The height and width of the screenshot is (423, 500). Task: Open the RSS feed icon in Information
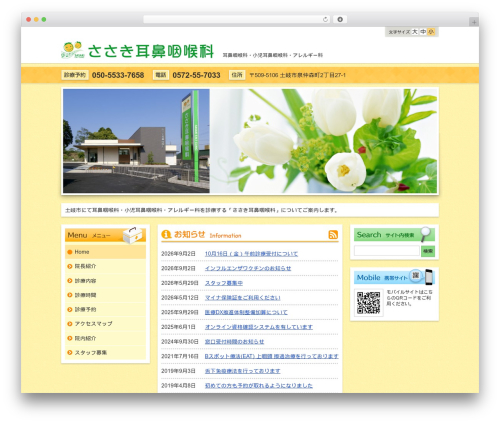click(x=333, y=235)
